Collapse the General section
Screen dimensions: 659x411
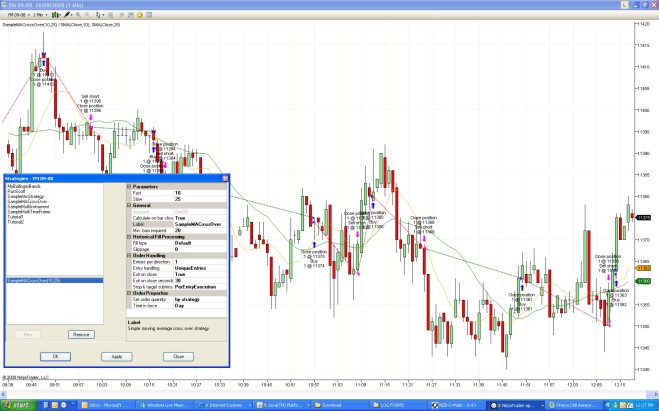129,205
